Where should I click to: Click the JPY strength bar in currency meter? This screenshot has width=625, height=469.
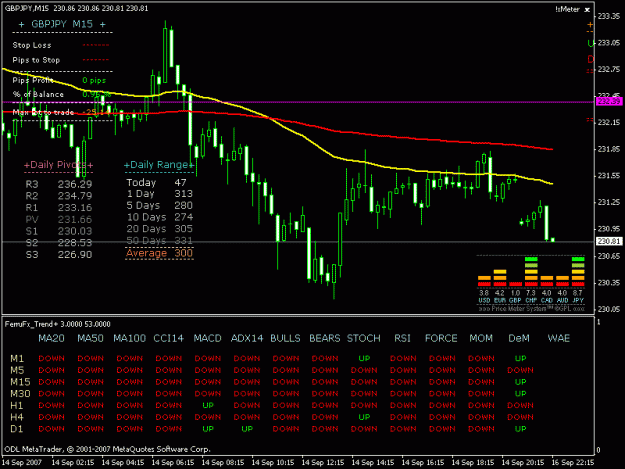pyautogui.click(x=578, y=272)
